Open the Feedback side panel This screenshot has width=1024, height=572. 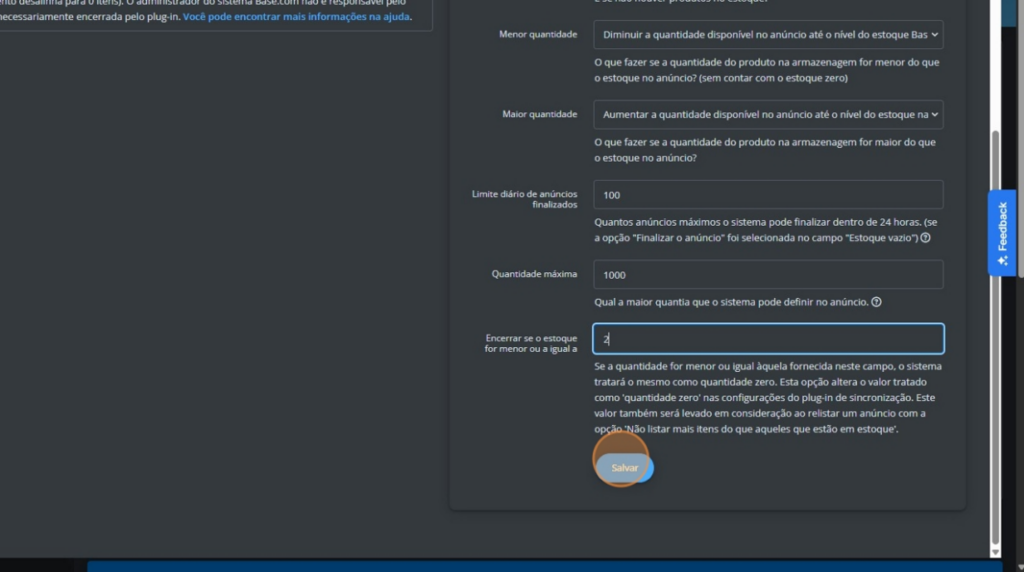[x=1002, y=228]
